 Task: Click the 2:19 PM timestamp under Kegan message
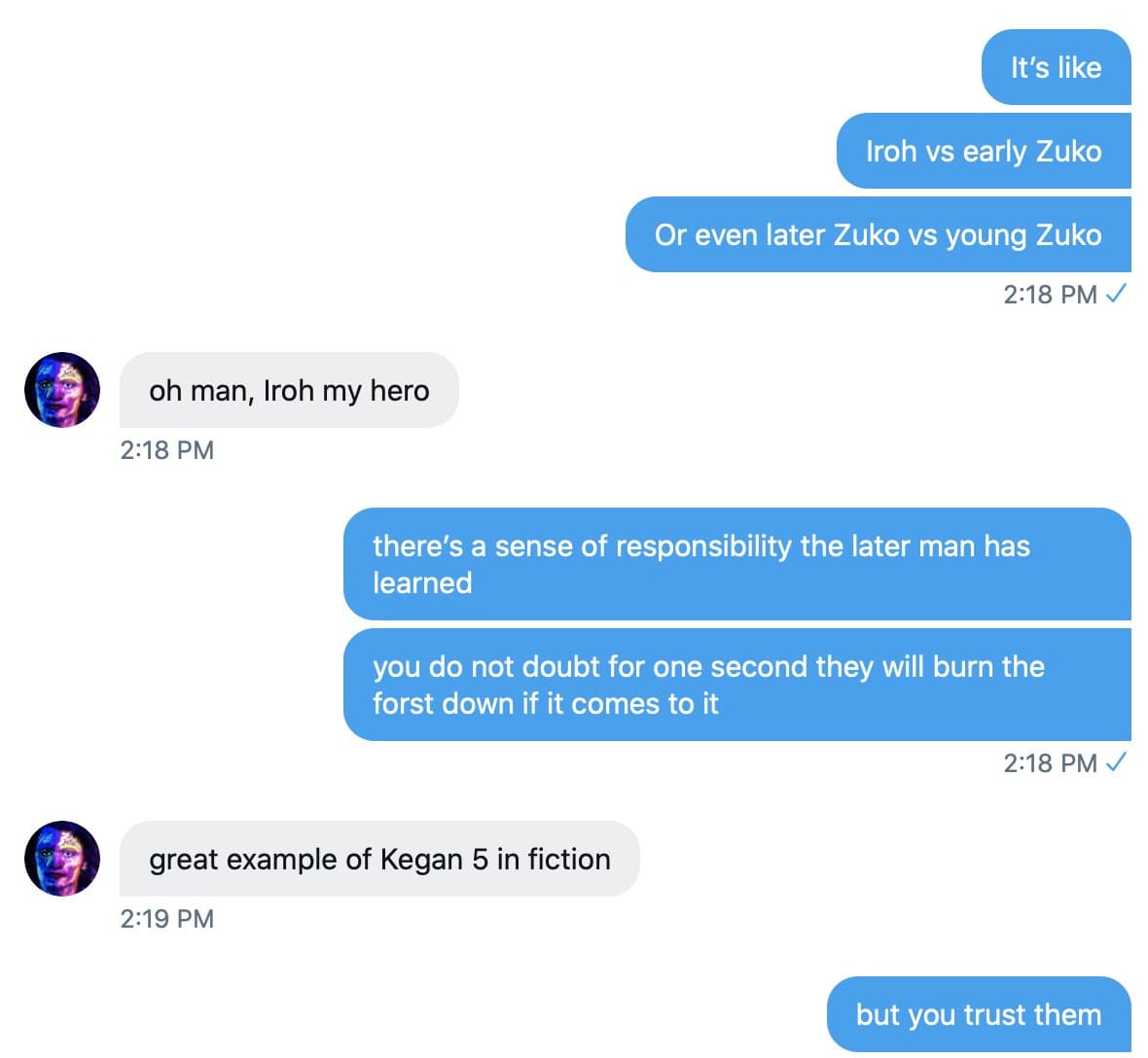(167, 919)
